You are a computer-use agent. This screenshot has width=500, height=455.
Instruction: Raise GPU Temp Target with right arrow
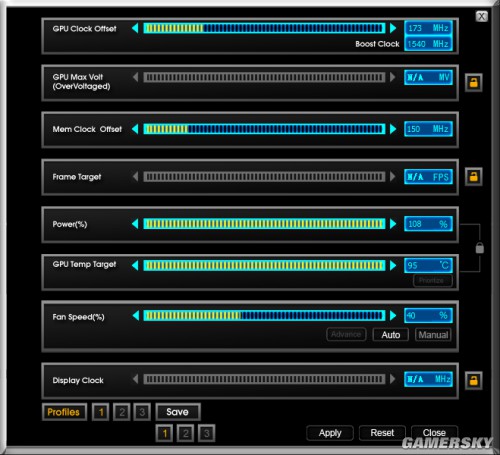(393, 265)
